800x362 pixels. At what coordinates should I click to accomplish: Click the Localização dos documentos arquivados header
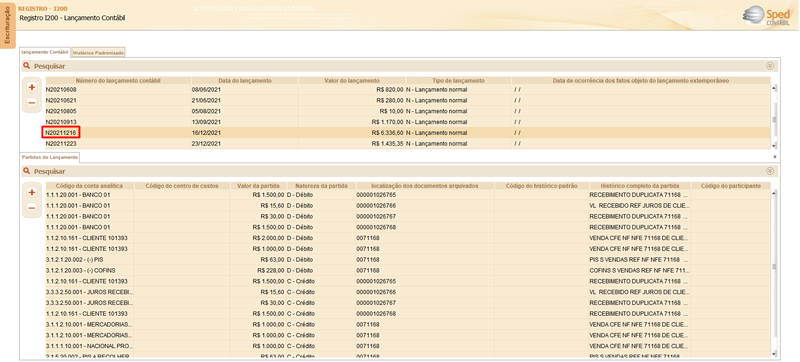click(424, 186)
